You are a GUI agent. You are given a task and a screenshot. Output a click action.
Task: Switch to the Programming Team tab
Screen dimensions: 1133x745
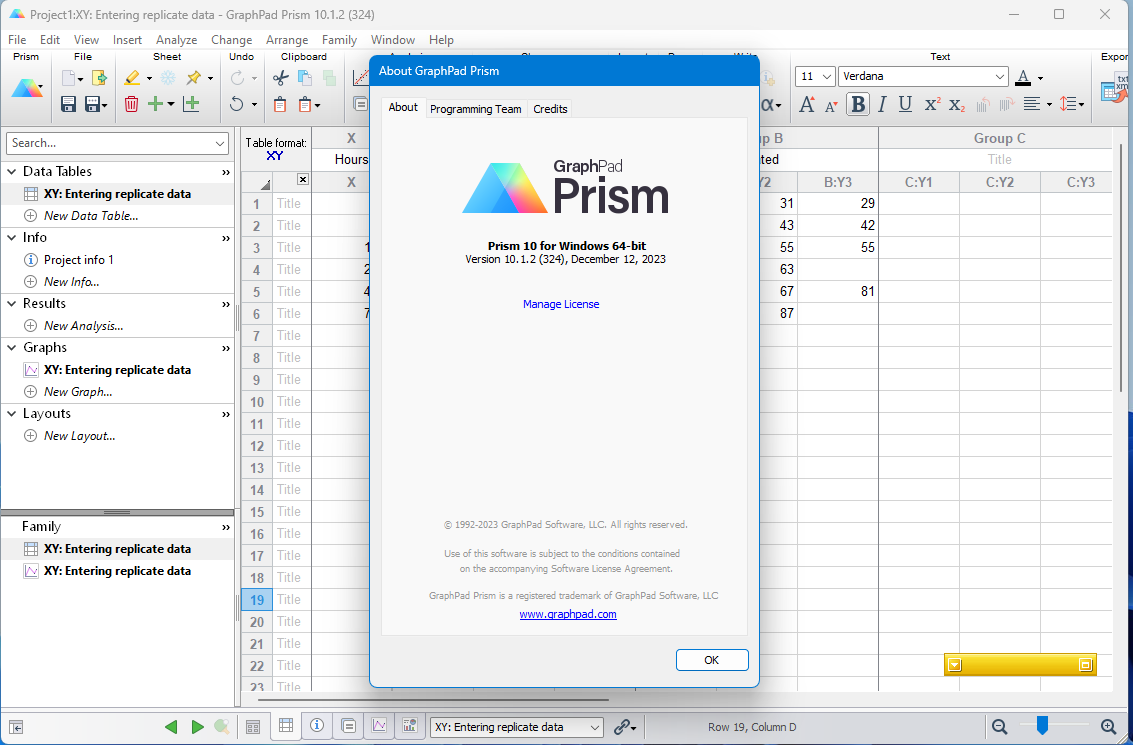click(x=475, y=108)
